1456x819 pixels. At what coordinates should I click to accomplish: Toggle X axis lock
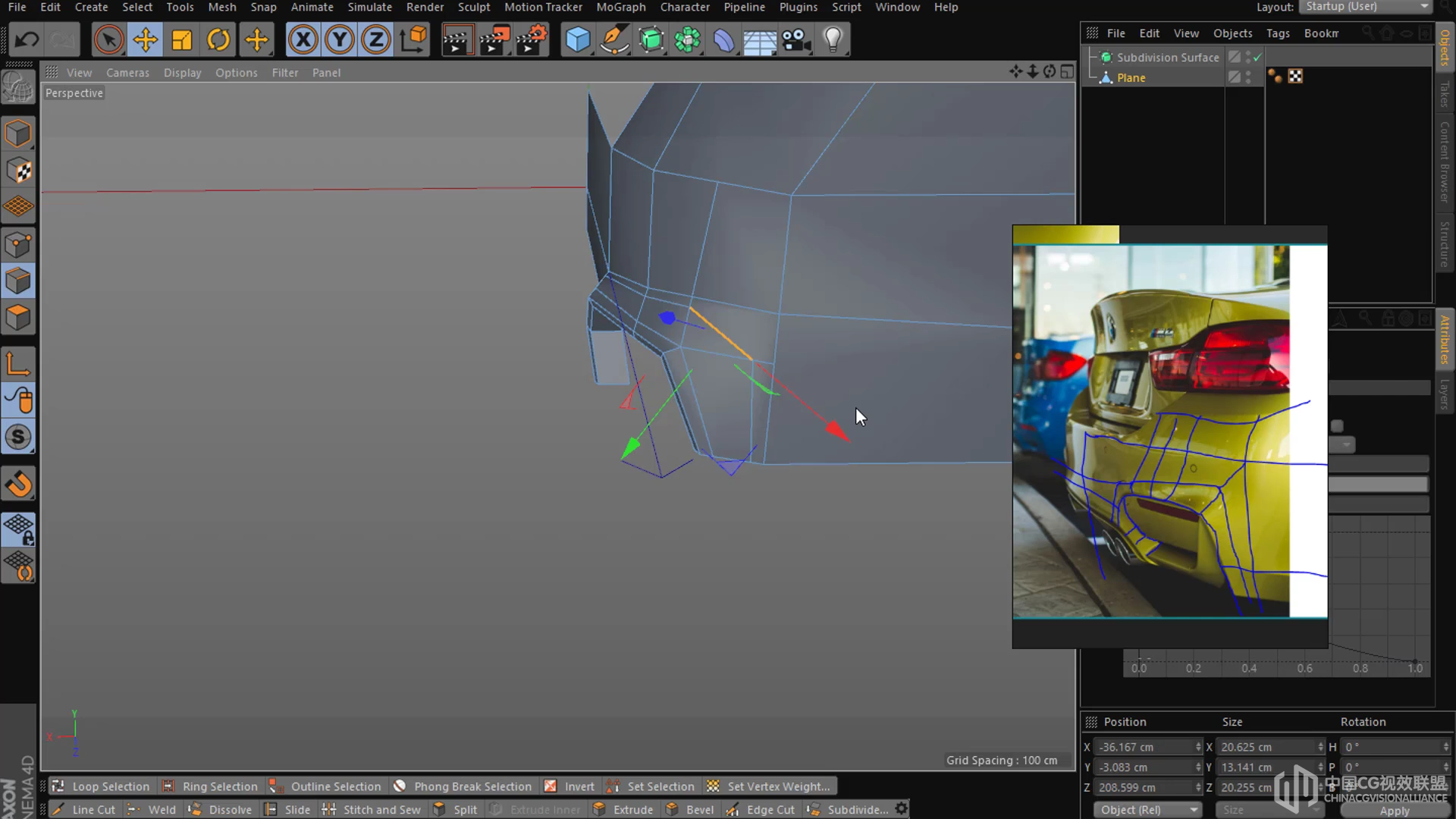click(x=303, y=39)
